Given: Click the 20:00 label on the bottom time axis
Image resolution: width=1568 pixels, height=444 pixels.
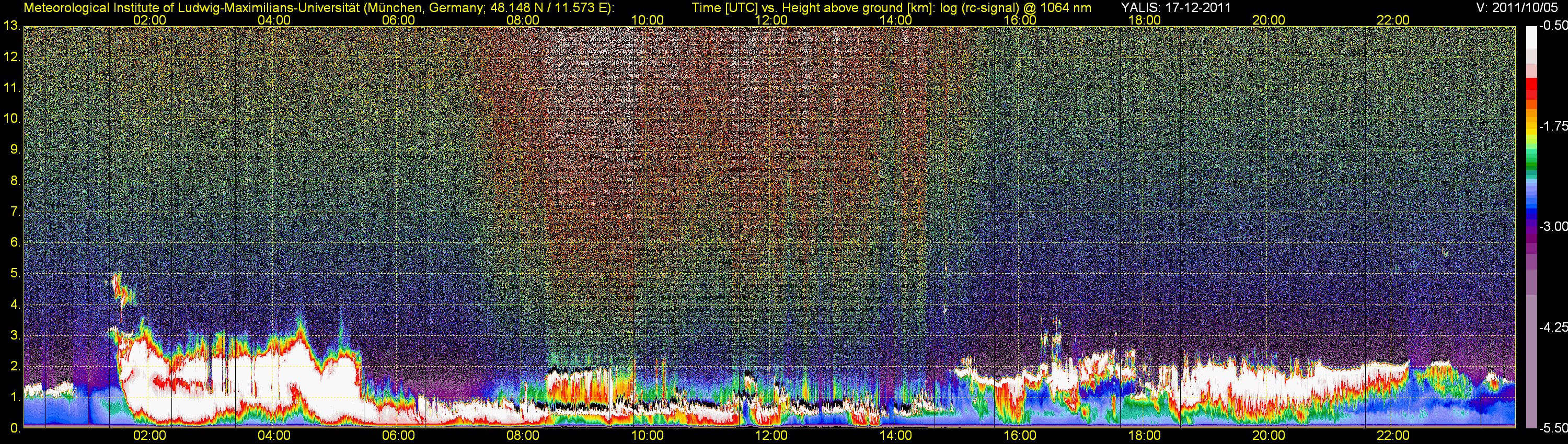Looking at the screenshot, I should 1269,436.
